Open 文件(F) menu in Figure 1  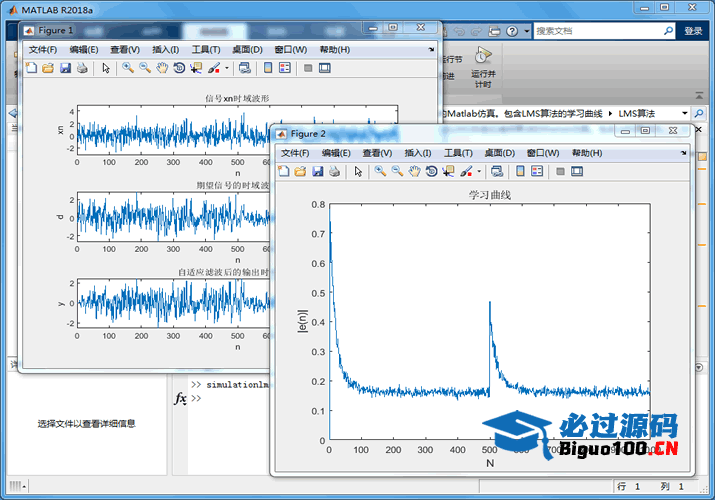pyautogui.click(x=43, y=50)
